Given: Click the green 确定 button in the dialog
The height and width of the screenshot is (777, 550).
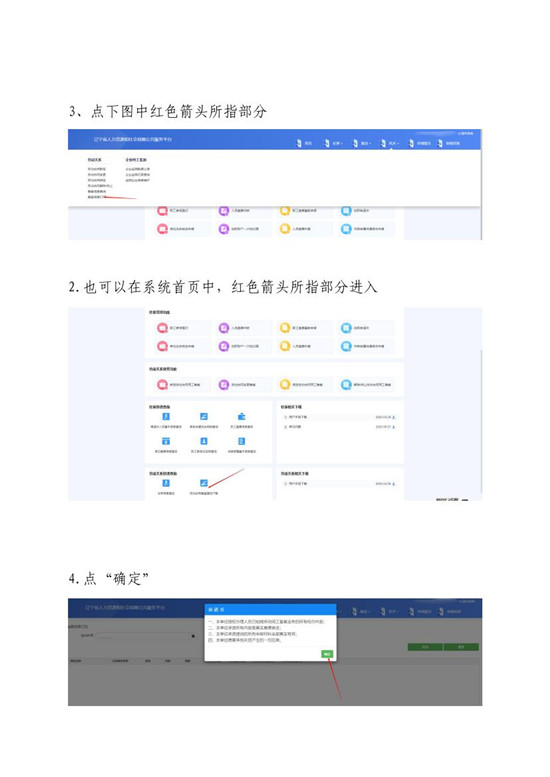Looking at the screenshot, I should tap(327, 654).
